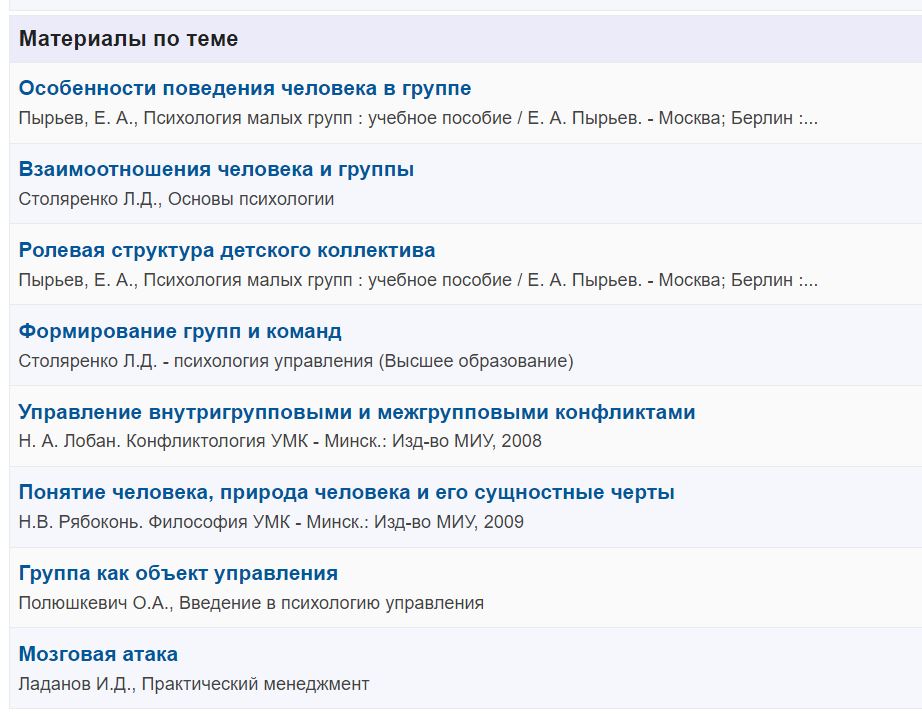
Task: Click 'Столяренко Л.Д. - психология управления' source line
Action: pyautogui.click(x=296, y=361)
